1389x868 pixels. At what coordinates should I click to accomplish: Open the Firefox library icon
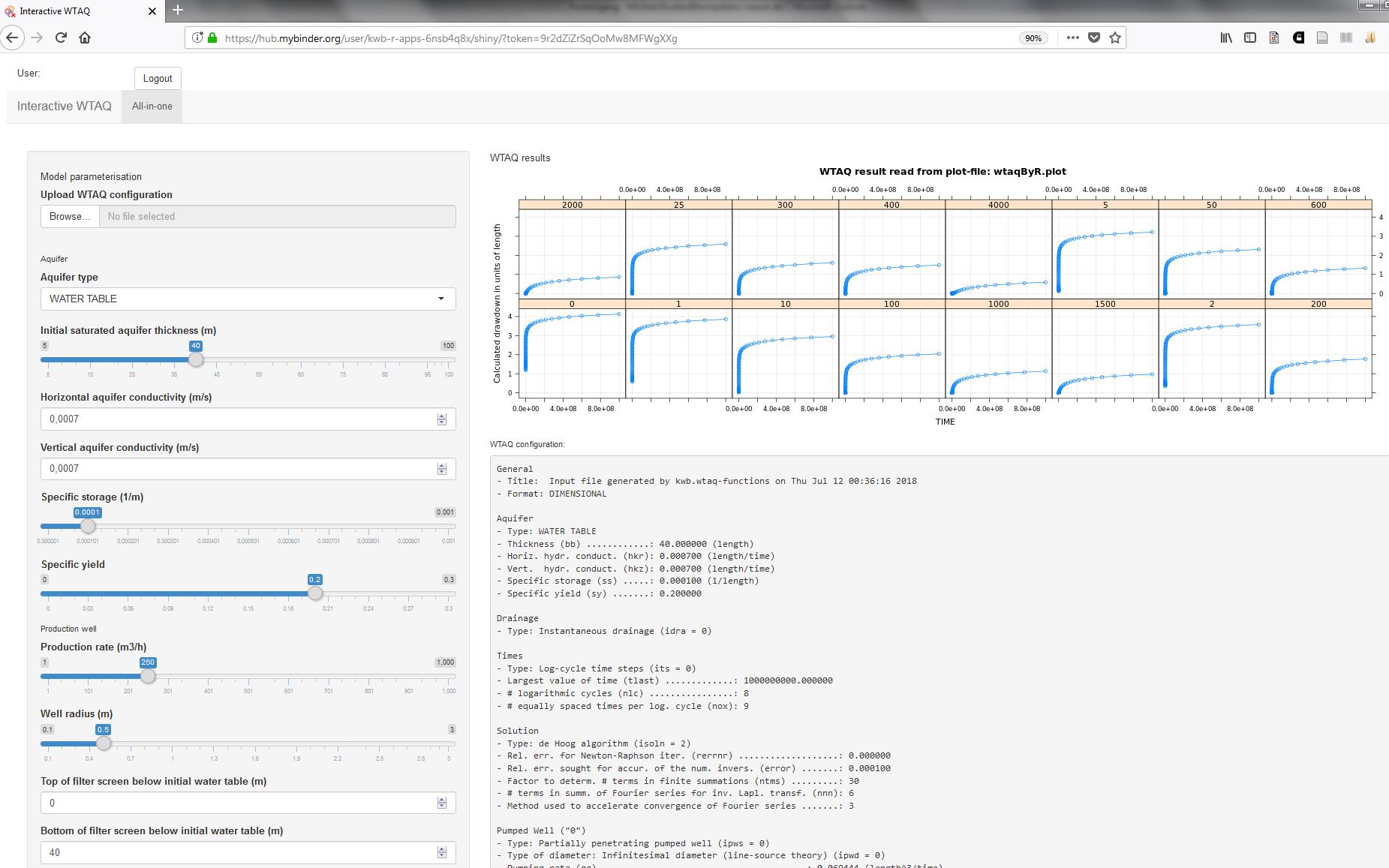(x=1226, y=38)
